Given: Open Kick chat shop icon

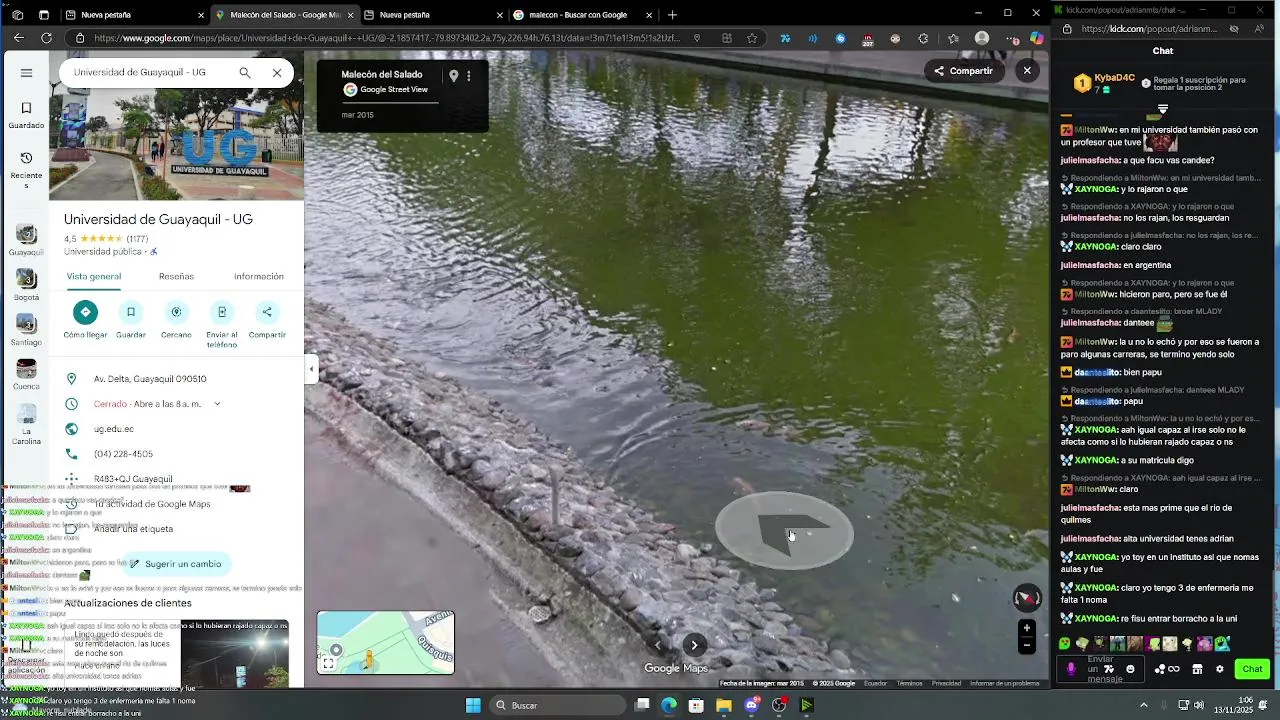Looking at the screenshot, I should tap(1197, 669).
